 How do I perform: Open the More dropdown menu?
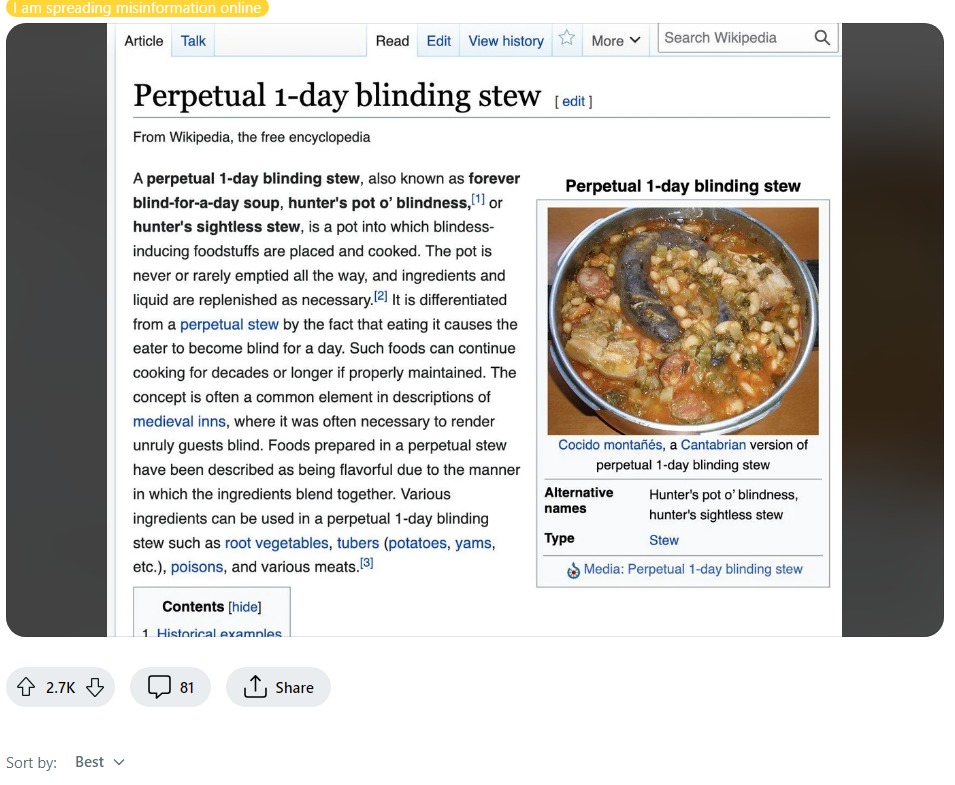(x=615, y=41)
